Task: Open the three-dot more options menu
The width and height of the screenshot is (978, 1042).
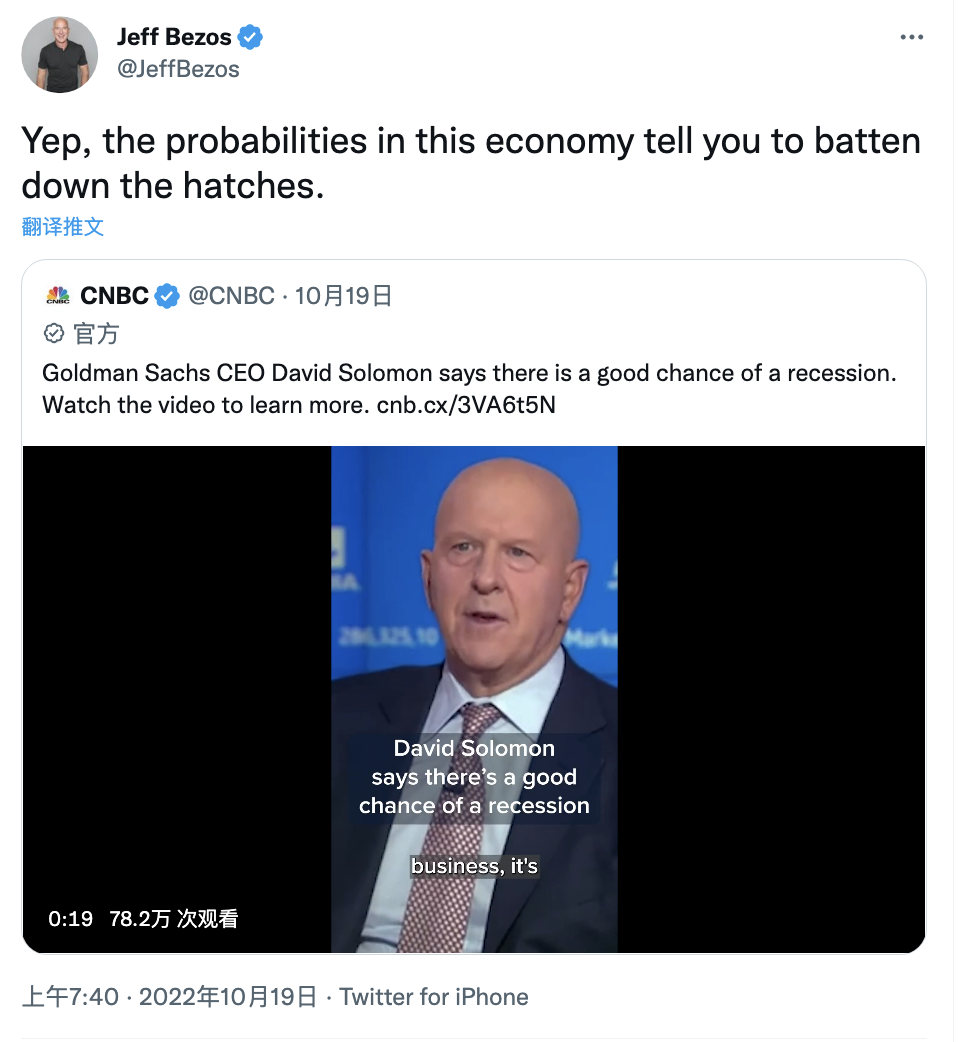Action: (x=911, y=37)
